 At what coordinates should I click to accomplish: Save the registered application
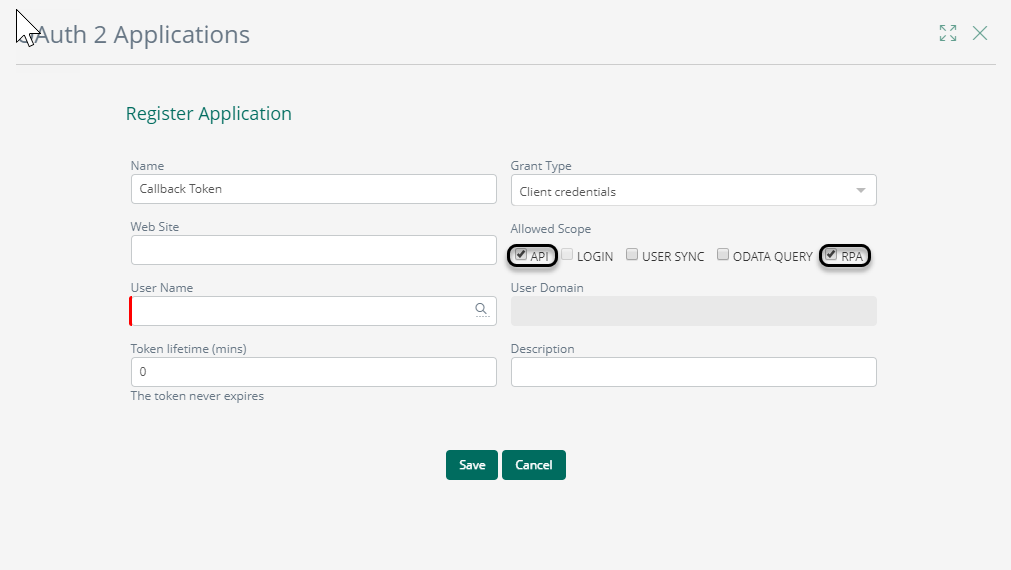click(x=472, y=465)
